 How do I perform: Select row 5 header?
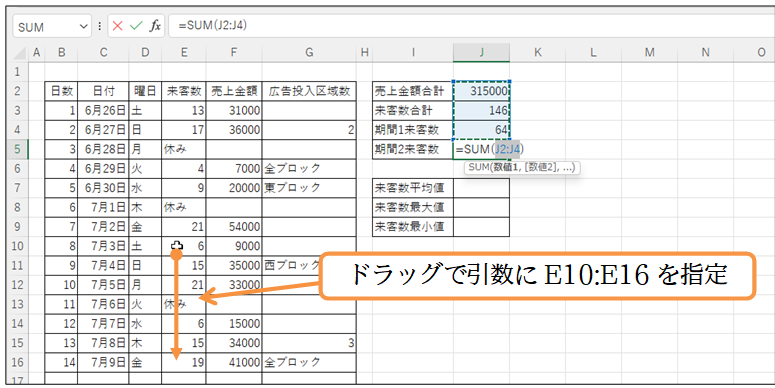17,149
